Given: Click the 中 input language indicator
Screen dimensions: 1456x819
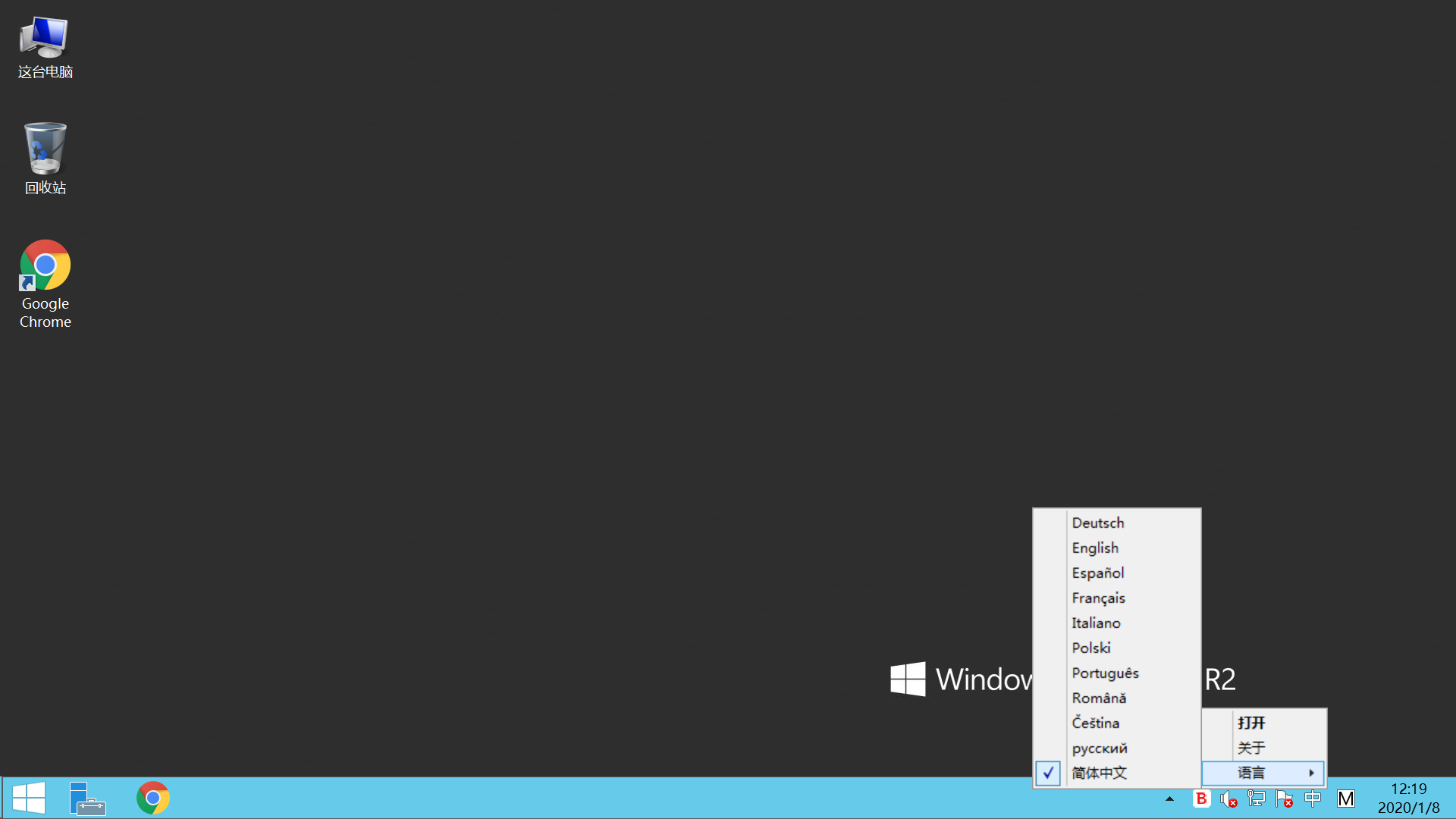Looking at the screenshot, I should (1313, 799).
